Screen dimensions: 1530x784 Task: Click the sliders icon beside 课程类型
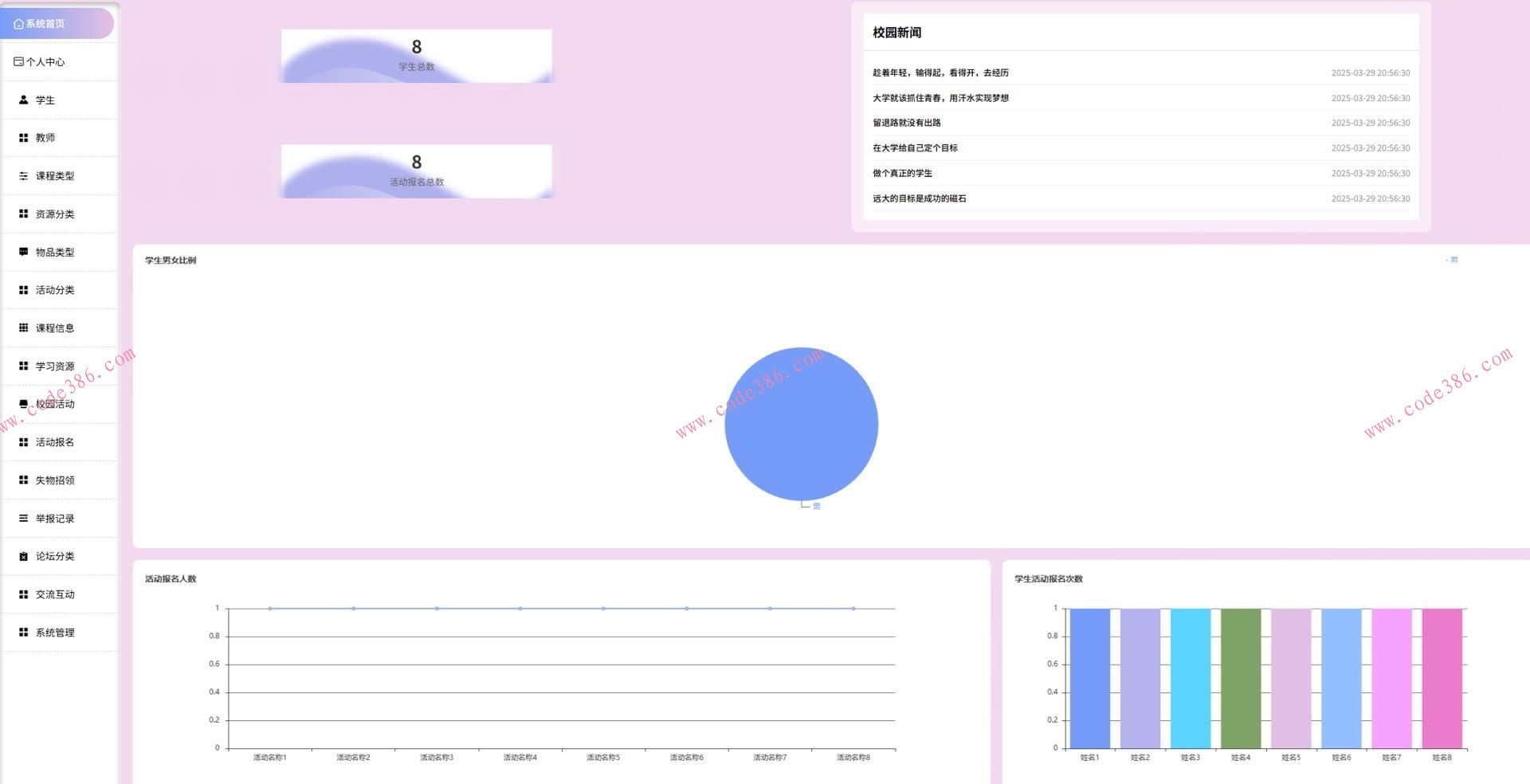point(24,176)
